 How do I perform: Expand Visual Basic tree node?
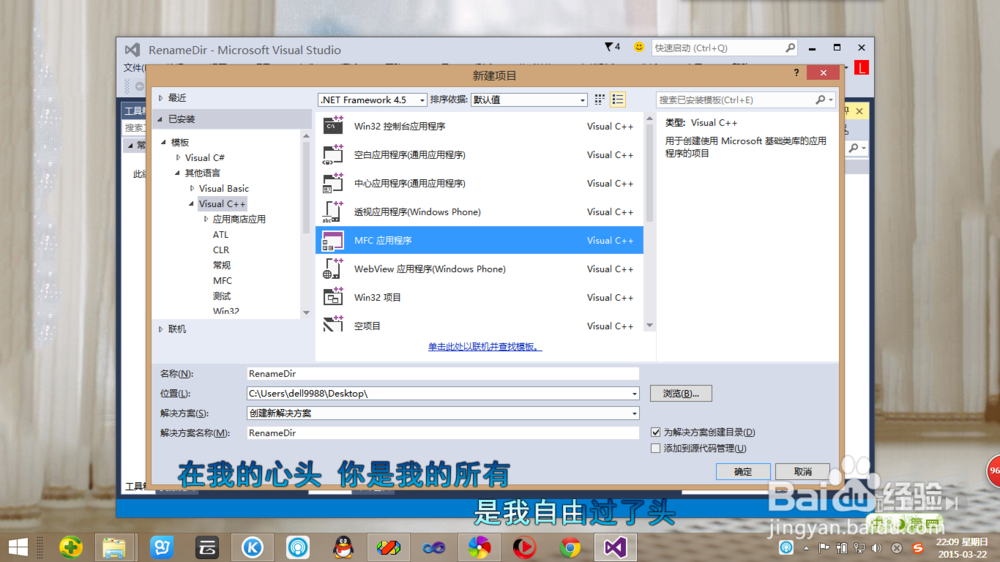[192, 188]
